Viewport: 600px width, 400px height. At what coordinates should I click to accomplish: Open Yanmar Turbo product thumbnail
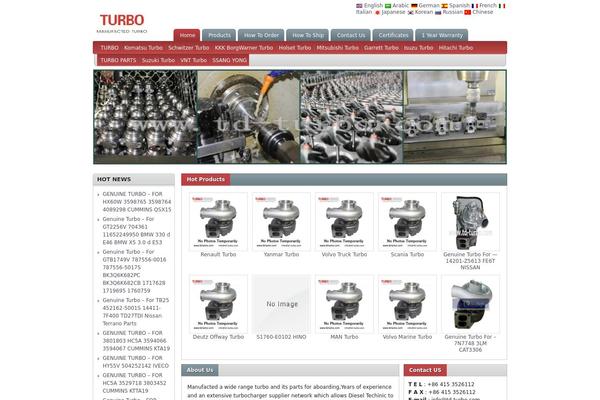(281, 222)
